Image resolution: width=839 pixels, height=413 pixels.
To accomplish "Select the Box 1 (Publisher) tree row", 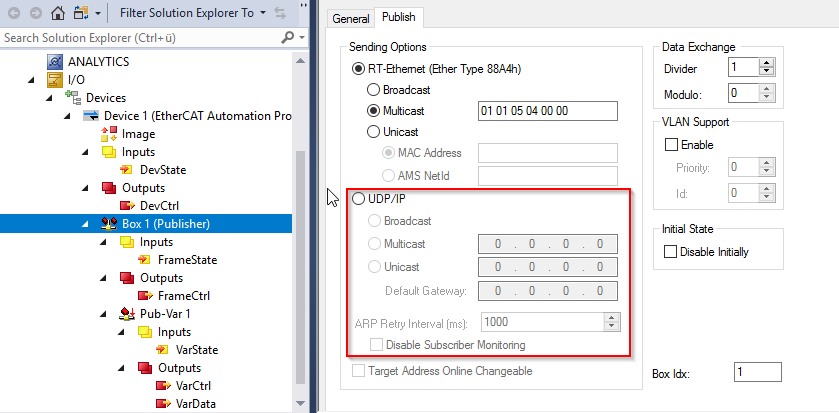I will click(x=146, y=224).
